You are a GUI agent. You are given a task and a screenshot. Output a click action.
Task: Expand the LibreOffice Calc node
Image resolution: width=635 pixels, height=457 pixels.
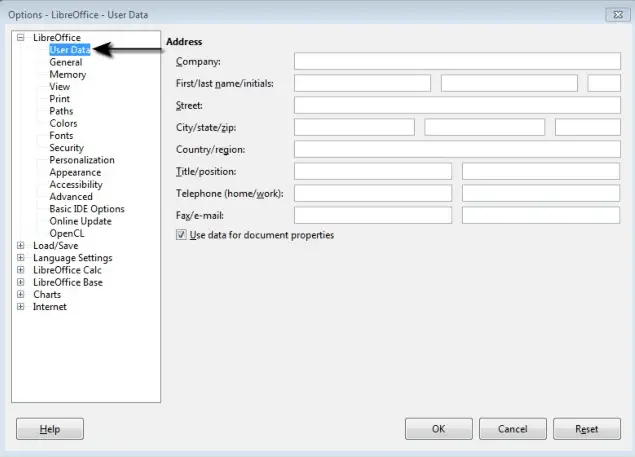click(x=21, y=270)
